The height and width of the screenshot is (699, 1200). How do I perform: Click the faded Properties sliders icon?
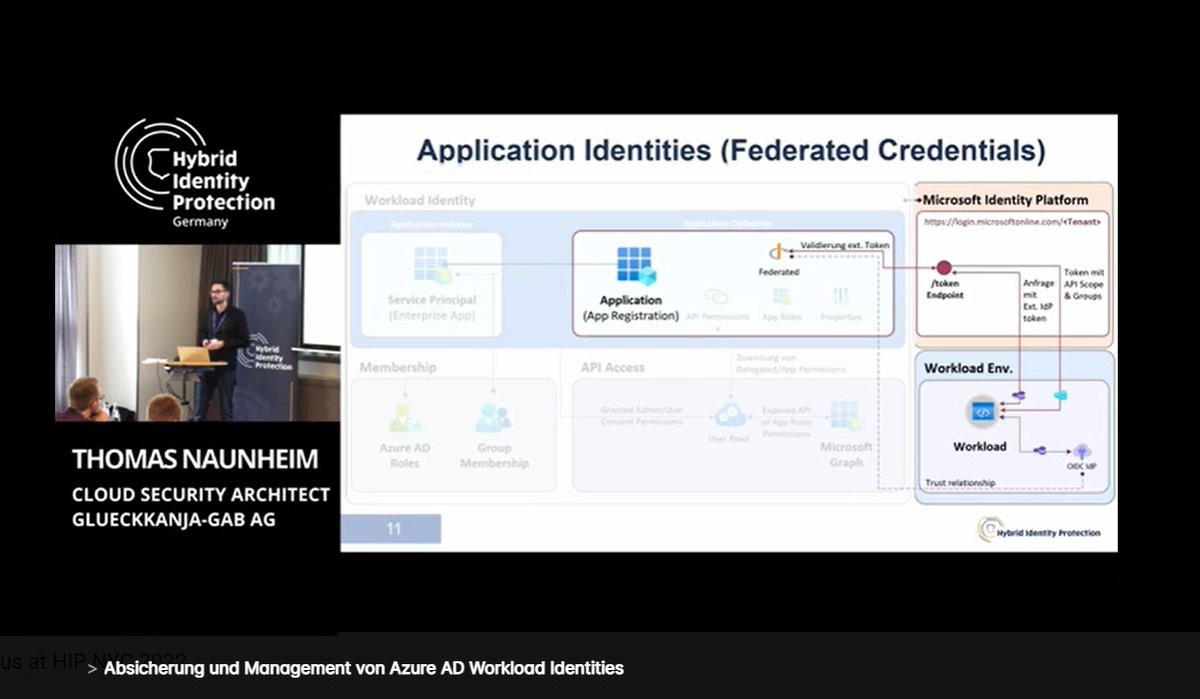tap(841, 297)
